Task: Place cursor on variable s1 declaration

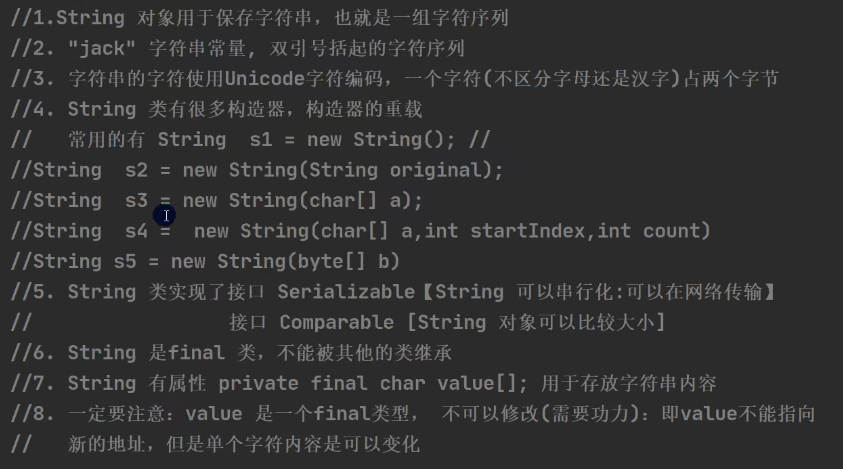Action: 274,140
